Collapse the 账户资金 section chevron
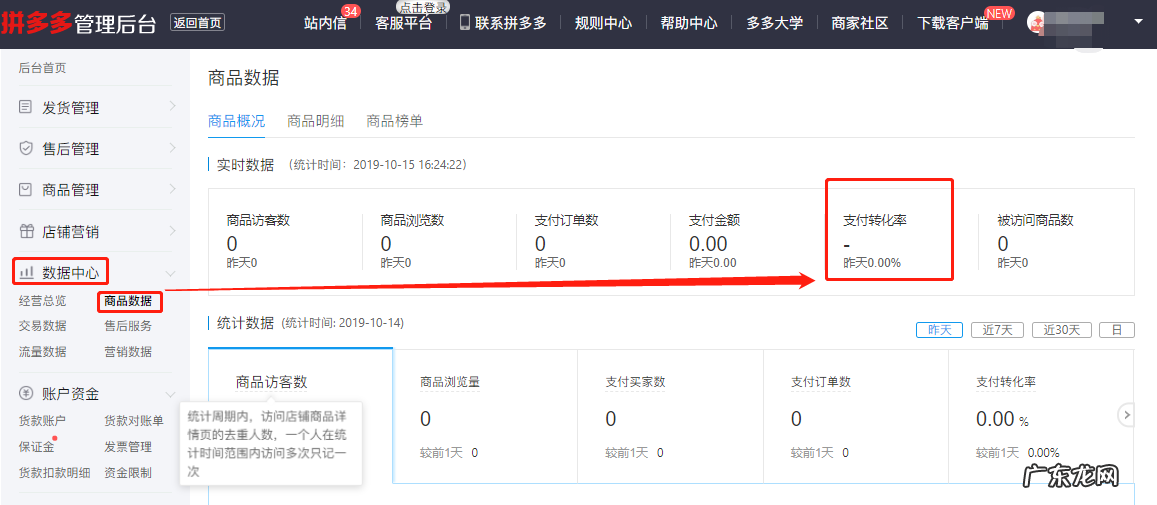Screen dimensions: 1157x505 tap(171, 394)
